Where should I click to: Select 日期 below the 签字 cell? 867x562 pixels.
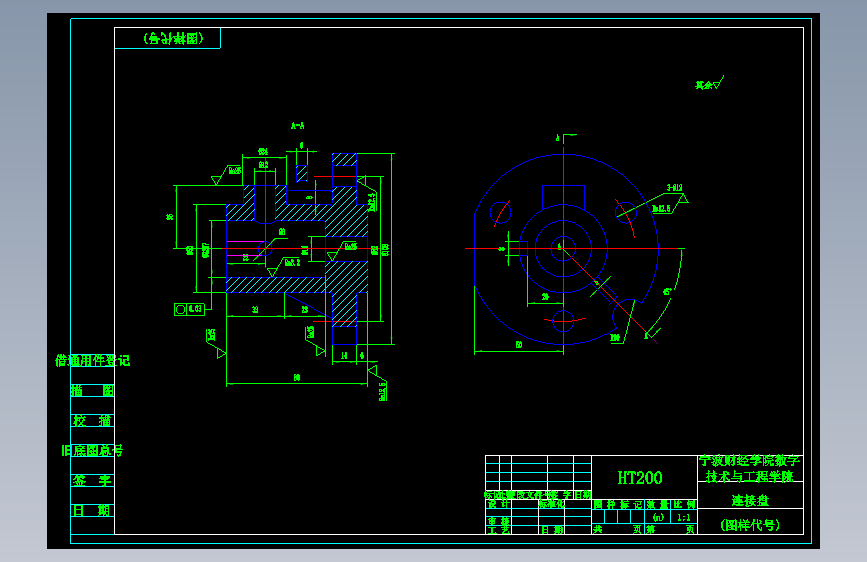coord(92,511)
